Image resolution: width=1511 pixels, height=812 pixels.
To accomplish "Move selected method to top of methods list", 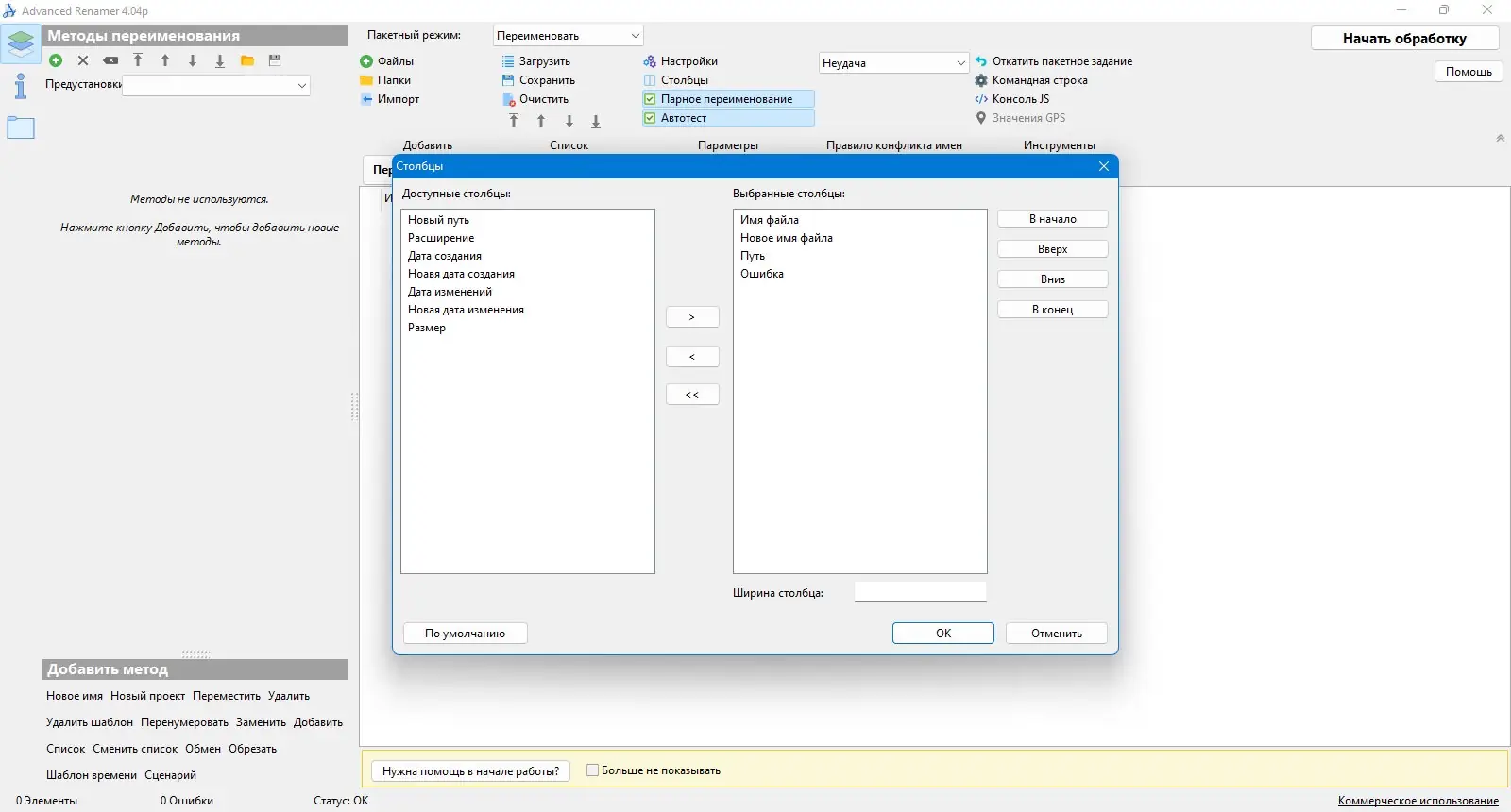I will coord(138,60).
